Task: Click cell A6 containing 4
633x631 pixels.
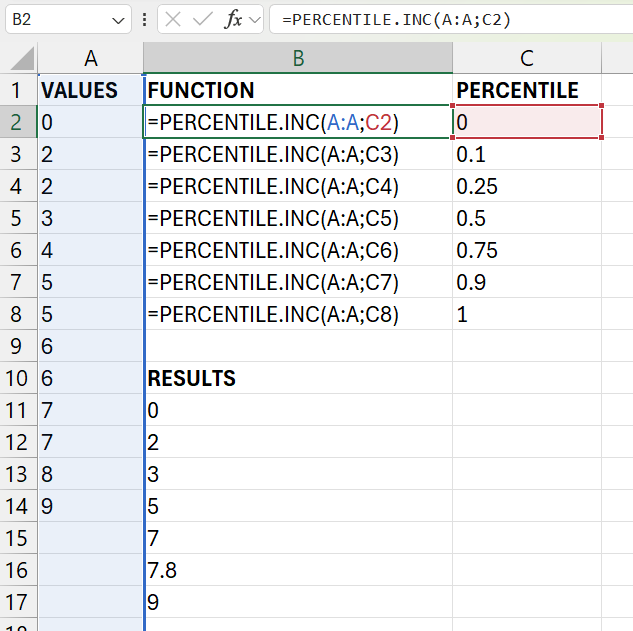Action: pyautogui.click(x=90, y=250)
